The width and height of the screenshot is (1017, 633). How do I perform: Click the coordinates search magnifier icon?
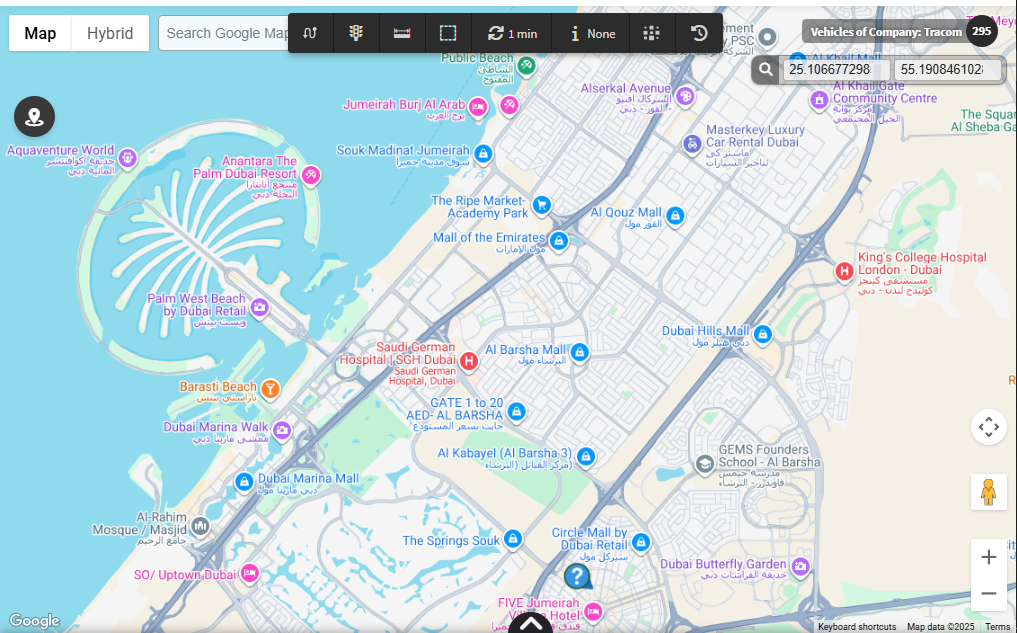pyautogui.click(x=765, y=69)
